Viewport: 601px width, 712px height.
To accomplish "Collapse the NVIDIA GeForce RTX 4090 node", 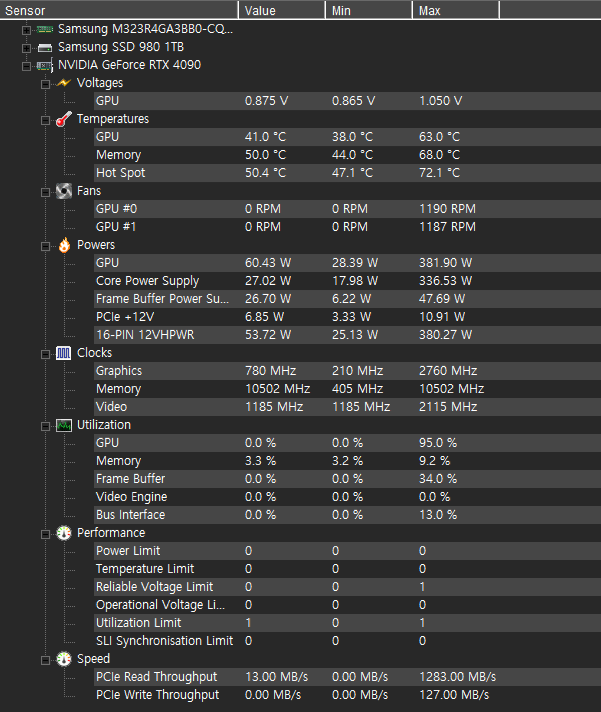I will click(26, 66).
